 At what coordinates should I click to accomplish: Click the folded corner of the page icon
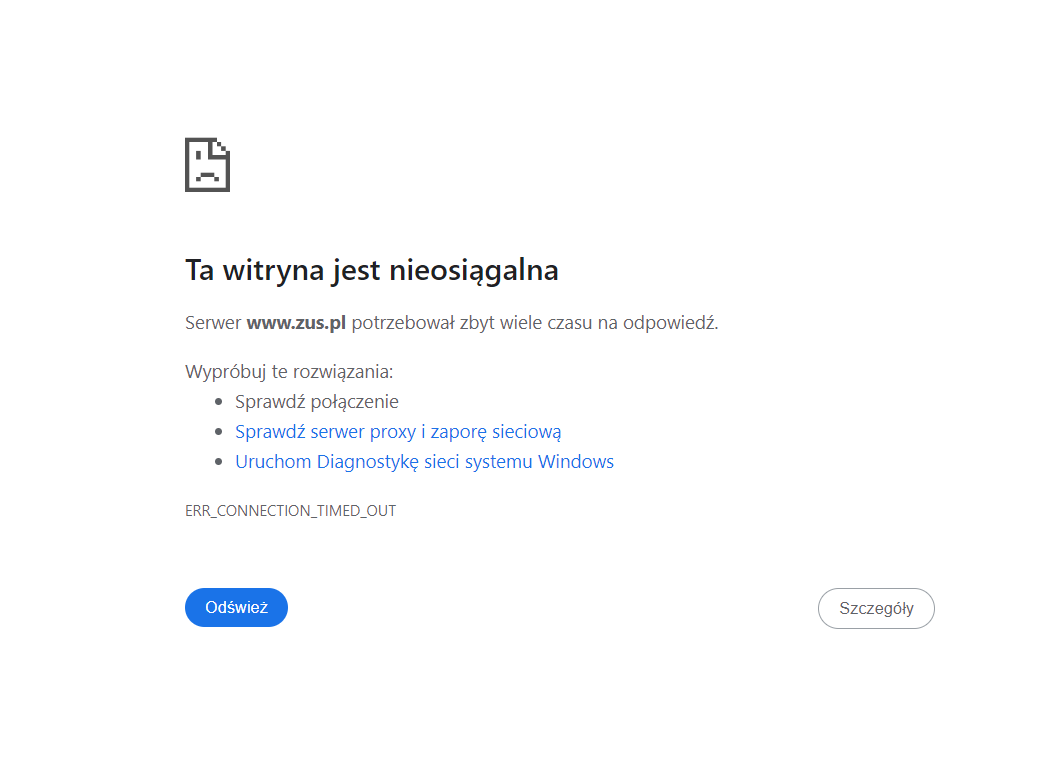pos(223,147)
